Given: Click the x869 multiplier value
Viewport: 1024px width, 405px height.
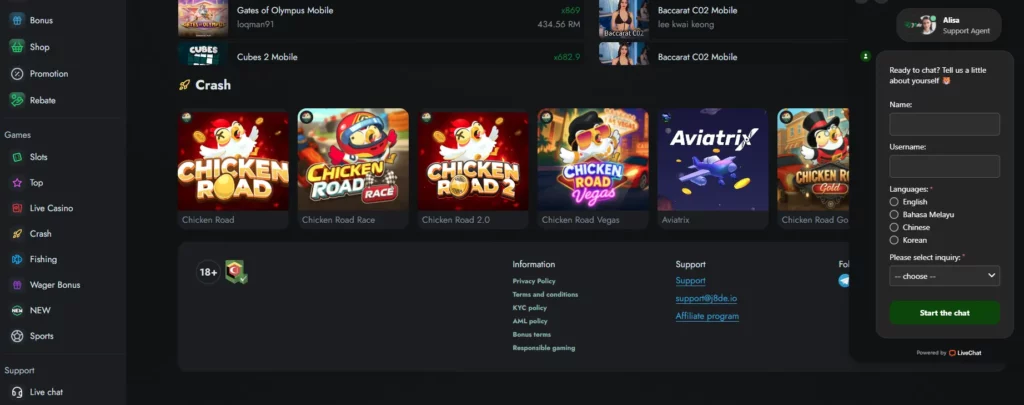Looking at the screenshot, I should tap(571, 10).
